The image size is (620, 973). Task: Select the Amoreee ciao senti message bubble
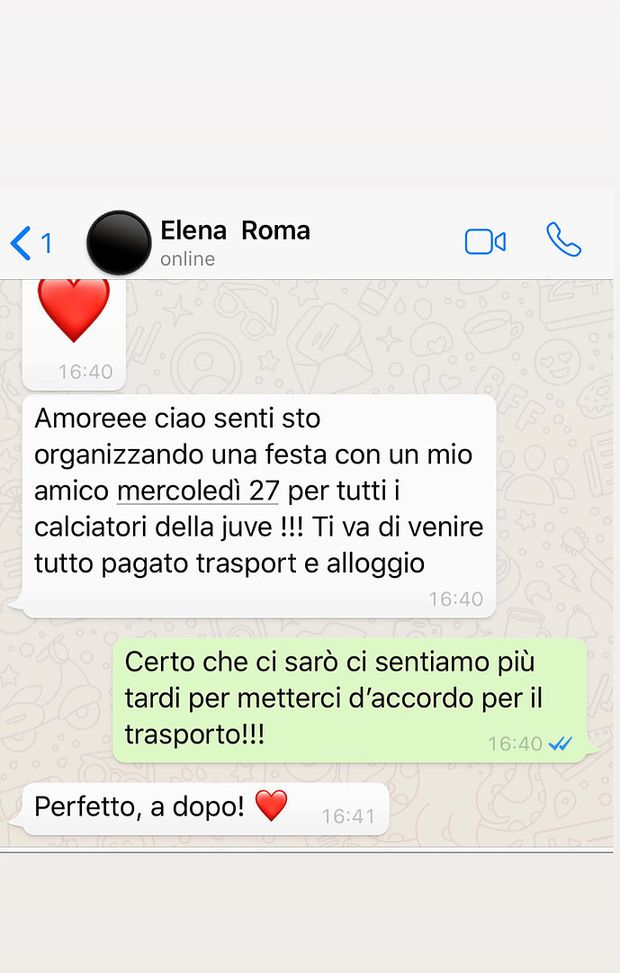click(x=259, y=506)
